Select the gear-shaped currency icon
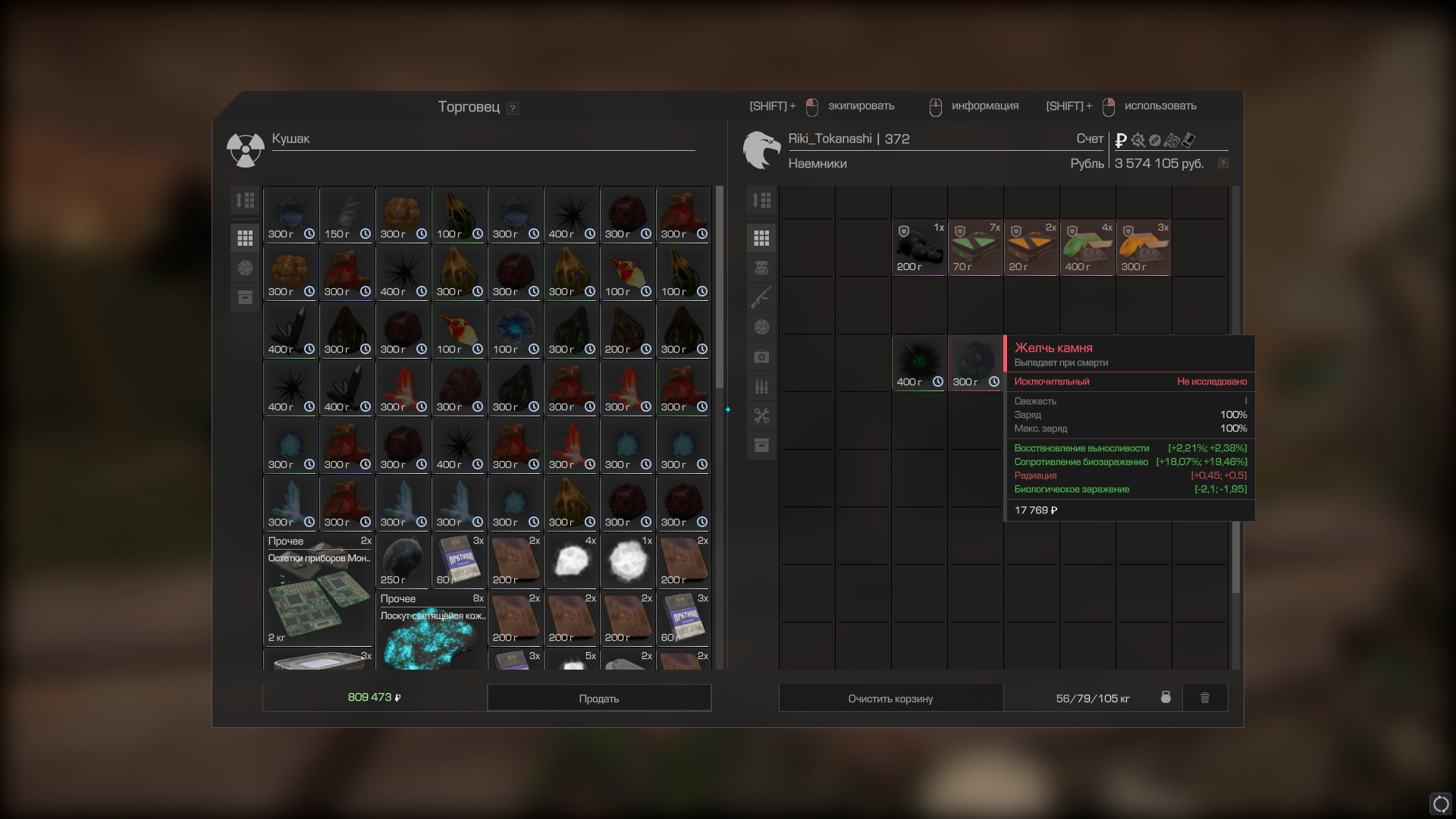The image size is (1456, 819). point(1138,140)
